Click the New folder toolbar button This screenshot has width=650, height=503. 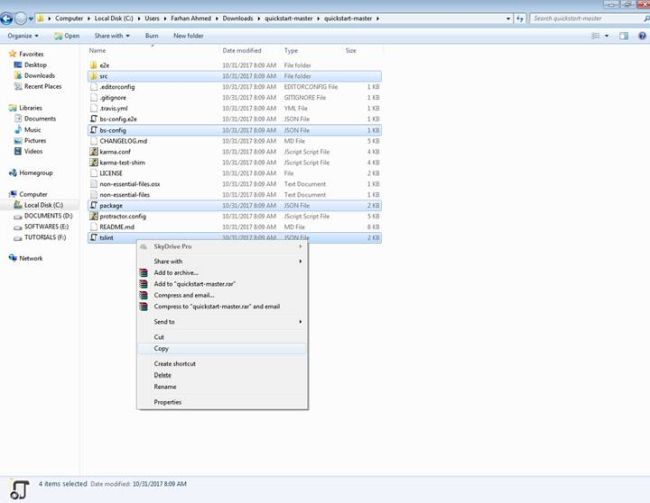(x=188, y=36)
